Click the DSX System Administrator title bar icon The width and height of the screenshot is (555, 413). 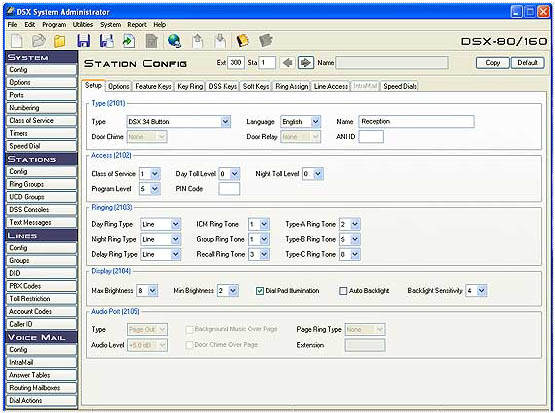point(11,12)
